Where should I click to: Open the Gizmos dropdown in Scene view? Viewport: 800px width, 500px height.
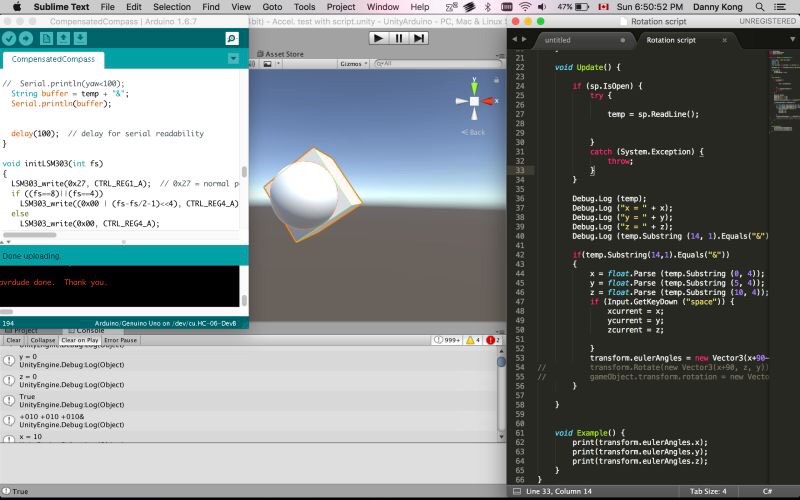tap(354, 64)
